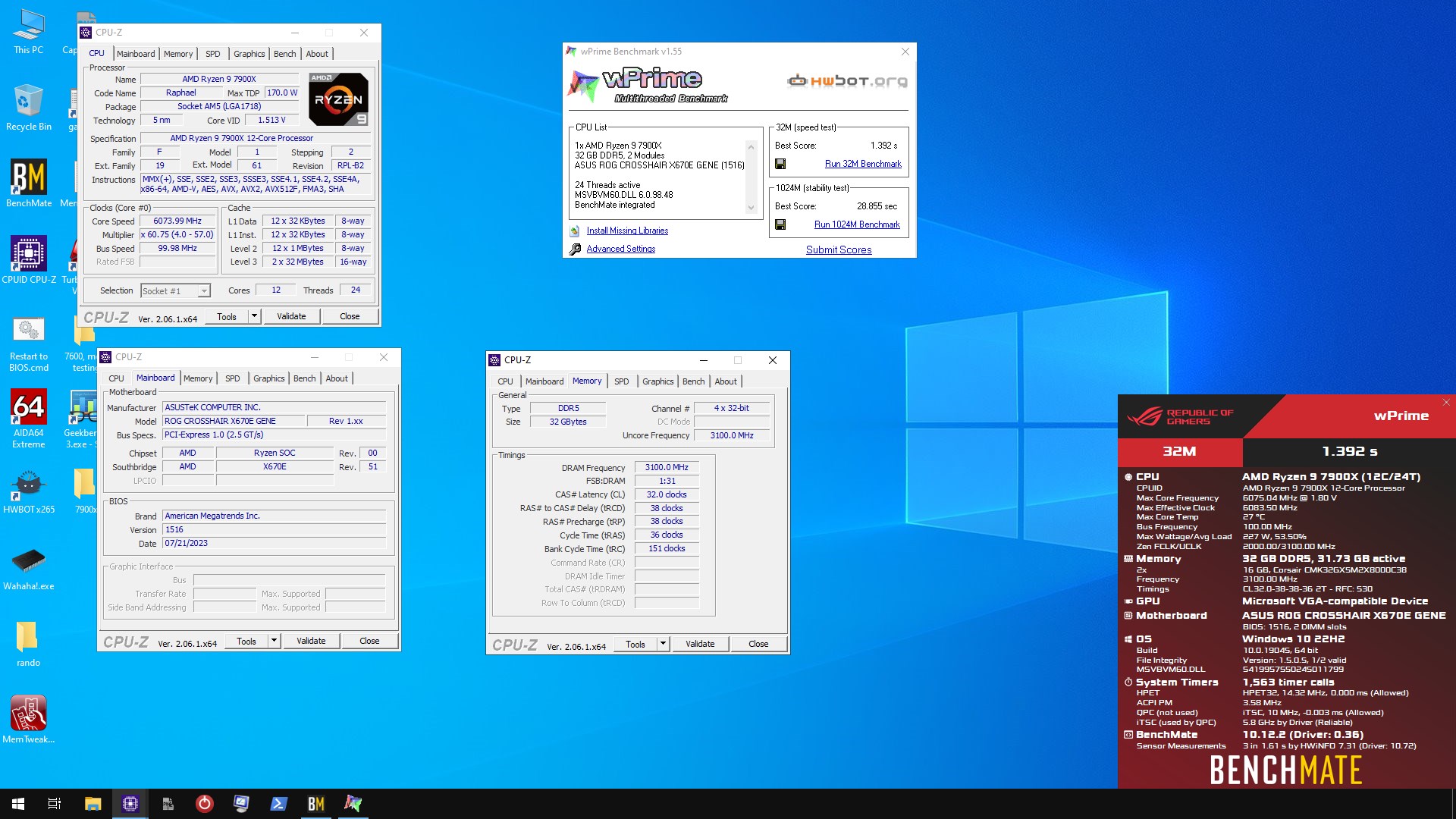The height and width of the screenshot is (819, 1456).
Task: Open Restart to BIOS.cmd shortcut
Action: [x=28, y=343]
